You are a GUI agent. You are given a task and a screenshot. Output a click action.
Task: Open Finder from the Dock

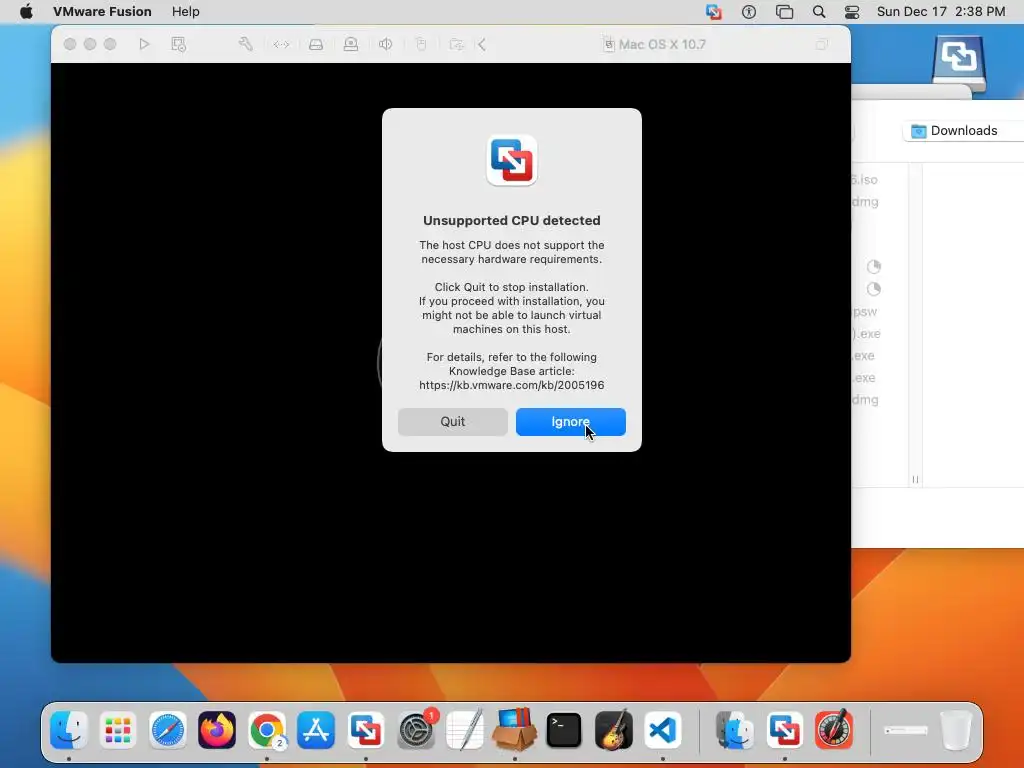pyautogui.click(x=69, y=729)
